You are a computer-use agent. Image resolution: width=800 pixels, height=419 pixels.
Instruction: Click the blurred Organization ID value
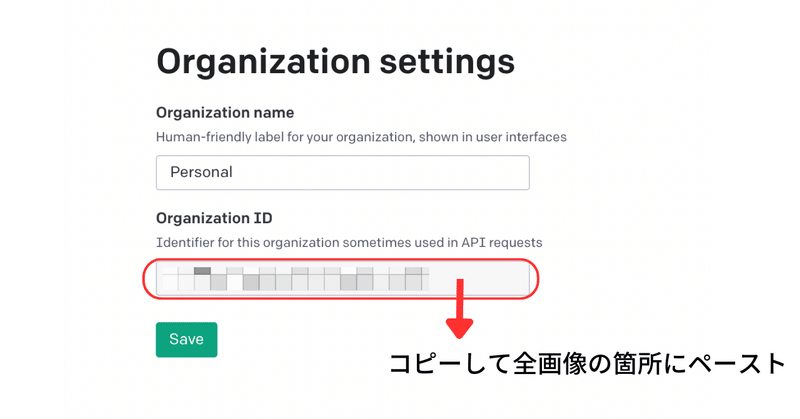[295, 278]
